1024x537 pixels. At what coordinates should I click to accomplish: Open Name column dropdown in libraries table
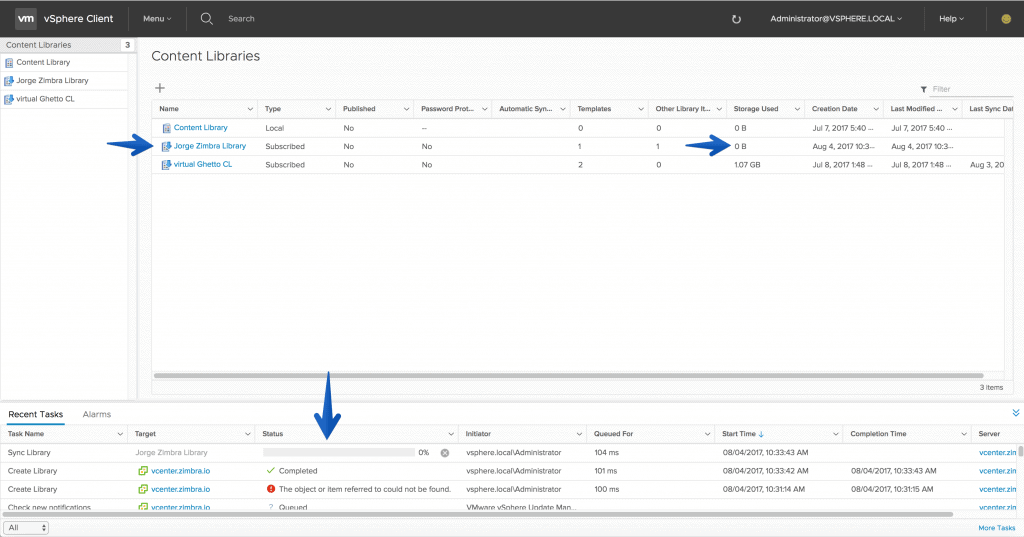click(250, 109)
